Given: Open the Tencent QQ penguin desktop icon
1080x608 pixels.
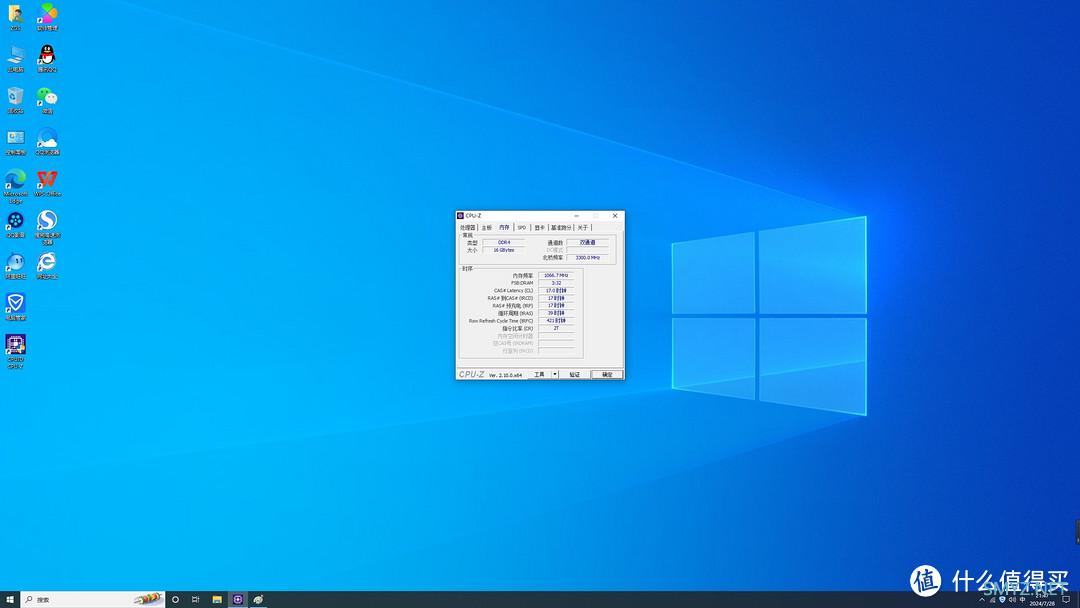Looking at the screenshot, I should (47, 58).
